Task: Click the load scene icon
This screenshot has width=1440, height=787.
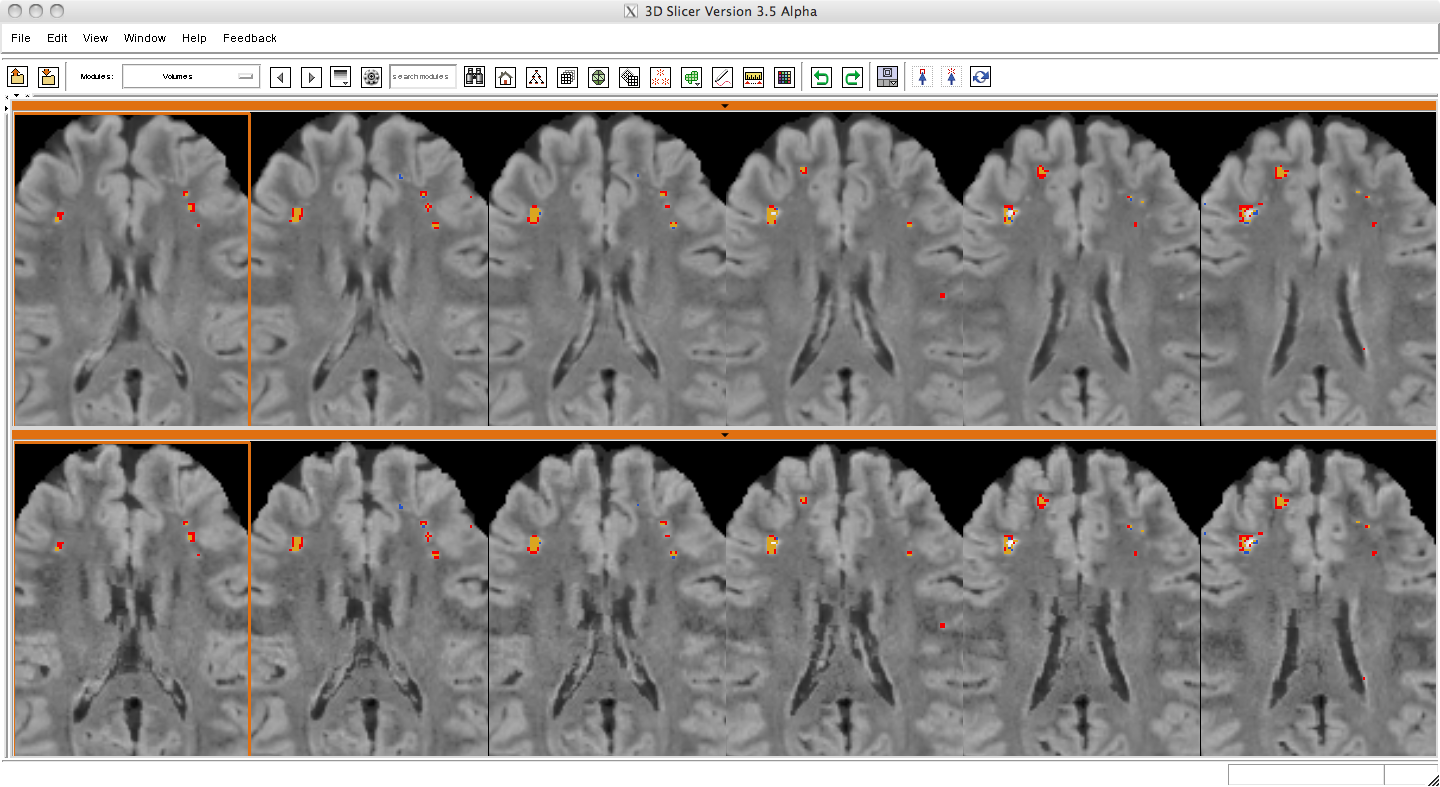Action: click(17, 77)
